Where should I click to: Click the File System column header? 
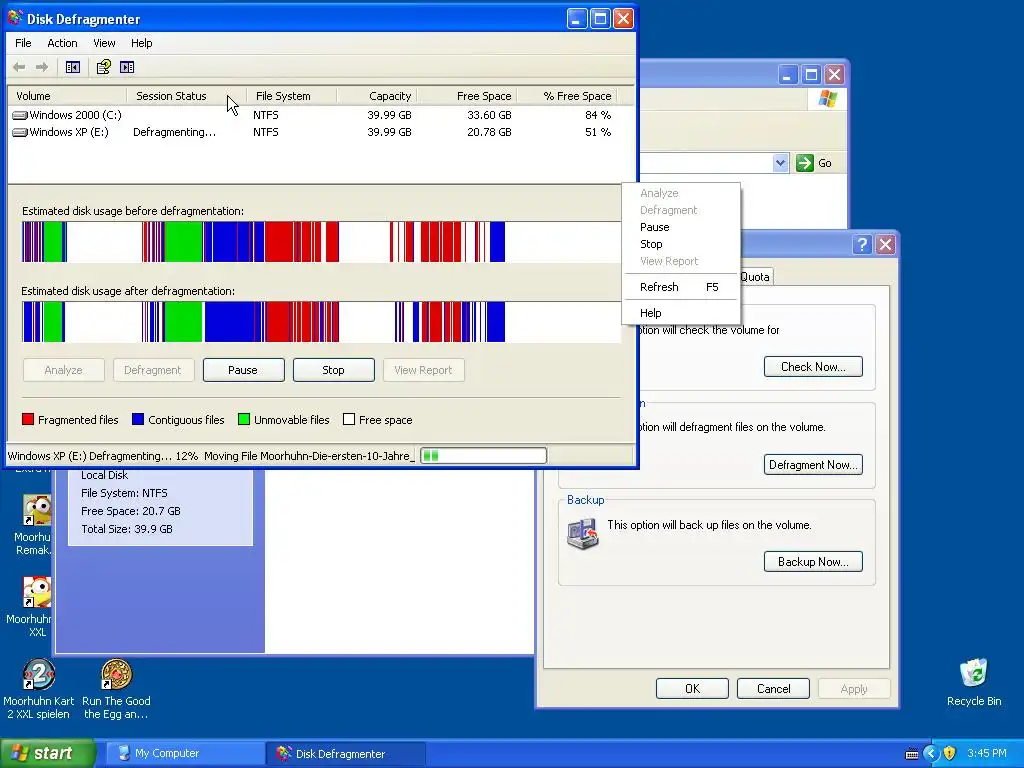(x=291, y=96)
